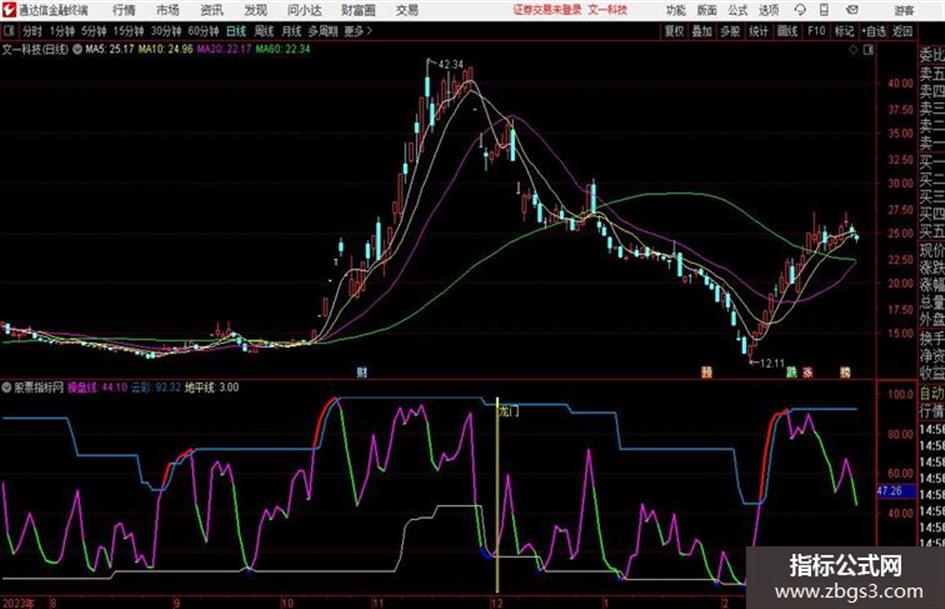The width and height of the screenshot is (945, 609).
Task: Open the mail envelope icon
Action: pyautogui.click(x=852, y=10)
